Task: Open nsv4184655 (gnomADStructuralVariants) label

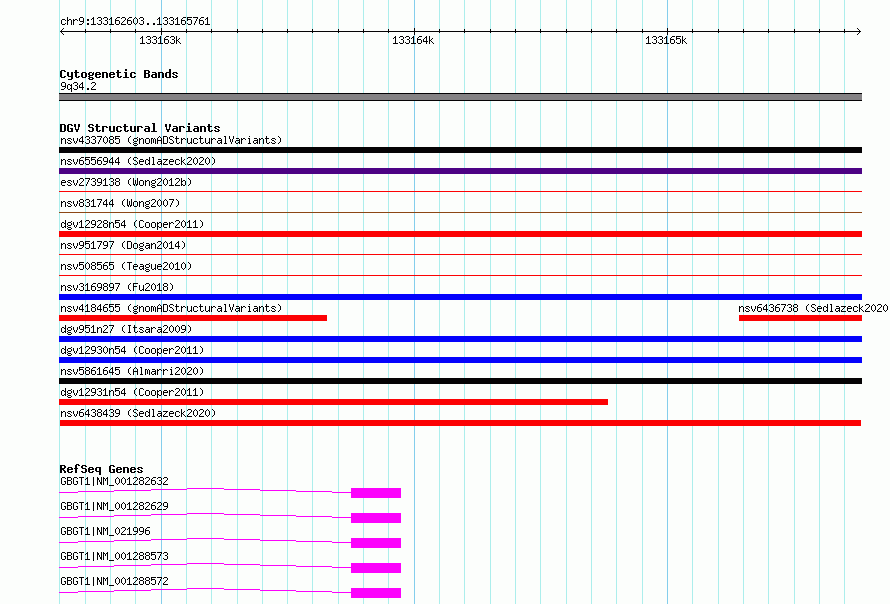Action: pos(171,308)
